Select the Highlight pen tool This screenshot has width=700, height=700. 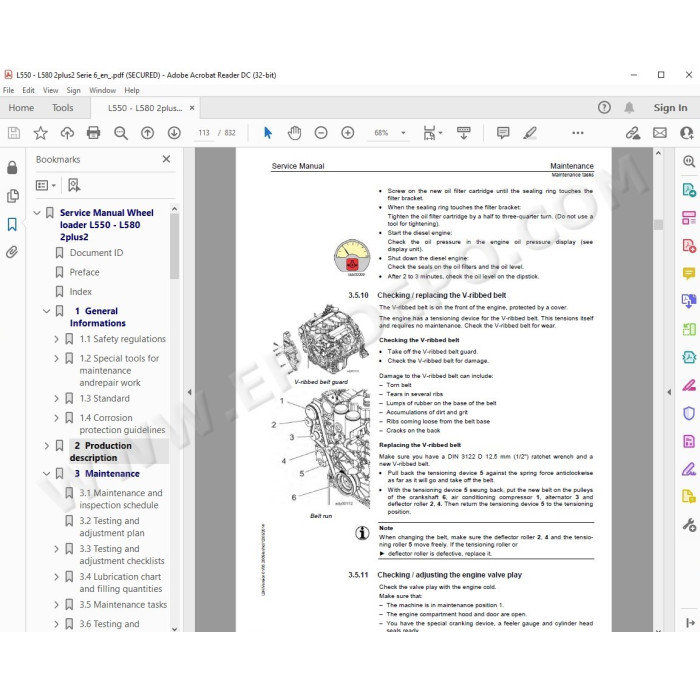[530, 133]
